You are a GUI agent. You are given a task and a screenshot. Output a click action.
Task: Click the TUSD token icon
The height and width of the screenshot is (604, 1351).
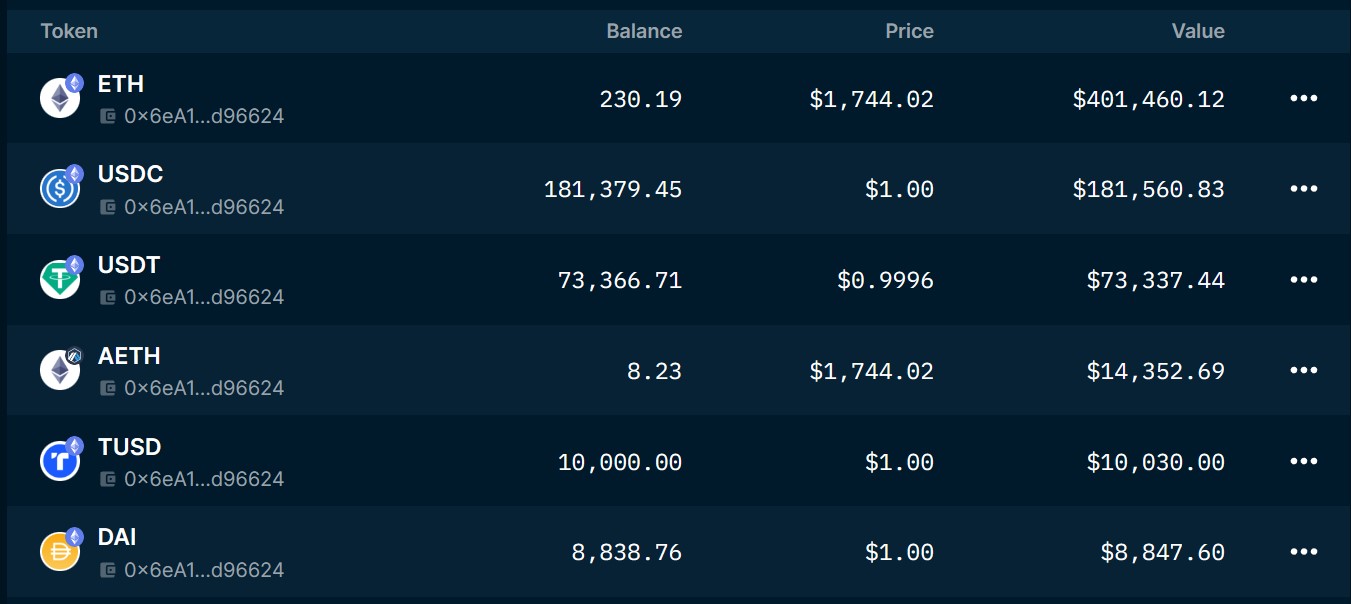click(59, 461)
